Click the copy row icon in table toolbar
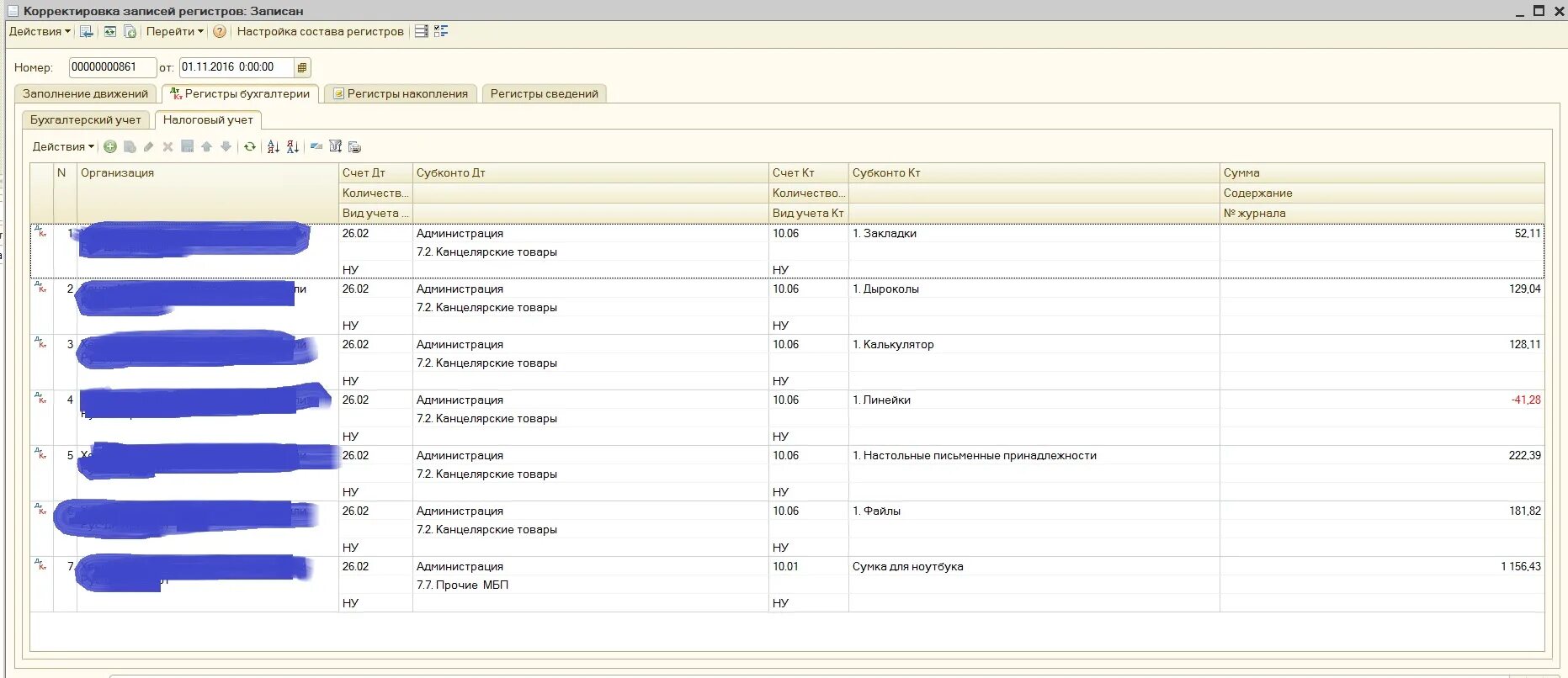The width and height of the screenshot is (1568, 678). [x=130, y=146]
